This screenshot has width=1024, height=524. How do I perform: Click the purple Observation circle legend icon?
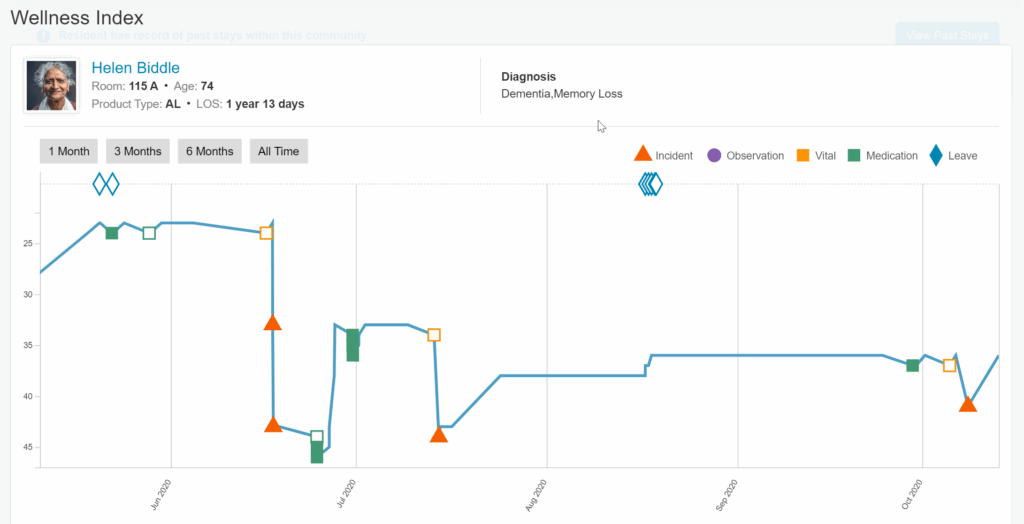pyautogui.click(x=714, y=155)
